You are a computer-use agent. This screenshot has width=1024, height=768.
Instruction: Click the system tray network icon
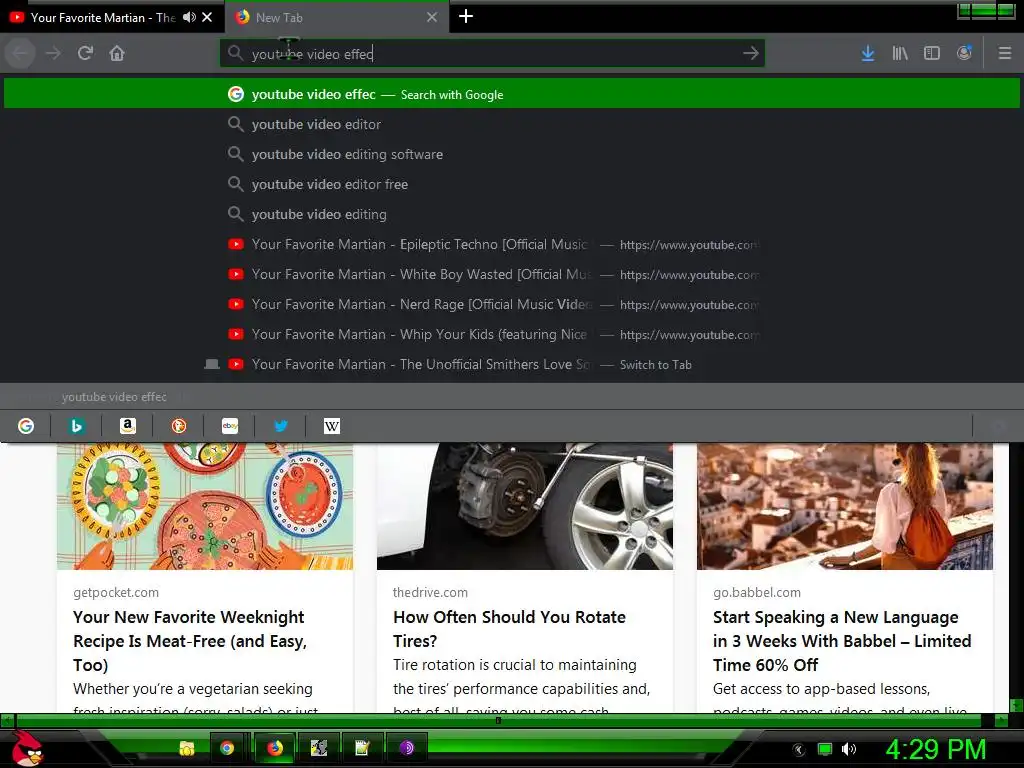[x=825, y=749]
